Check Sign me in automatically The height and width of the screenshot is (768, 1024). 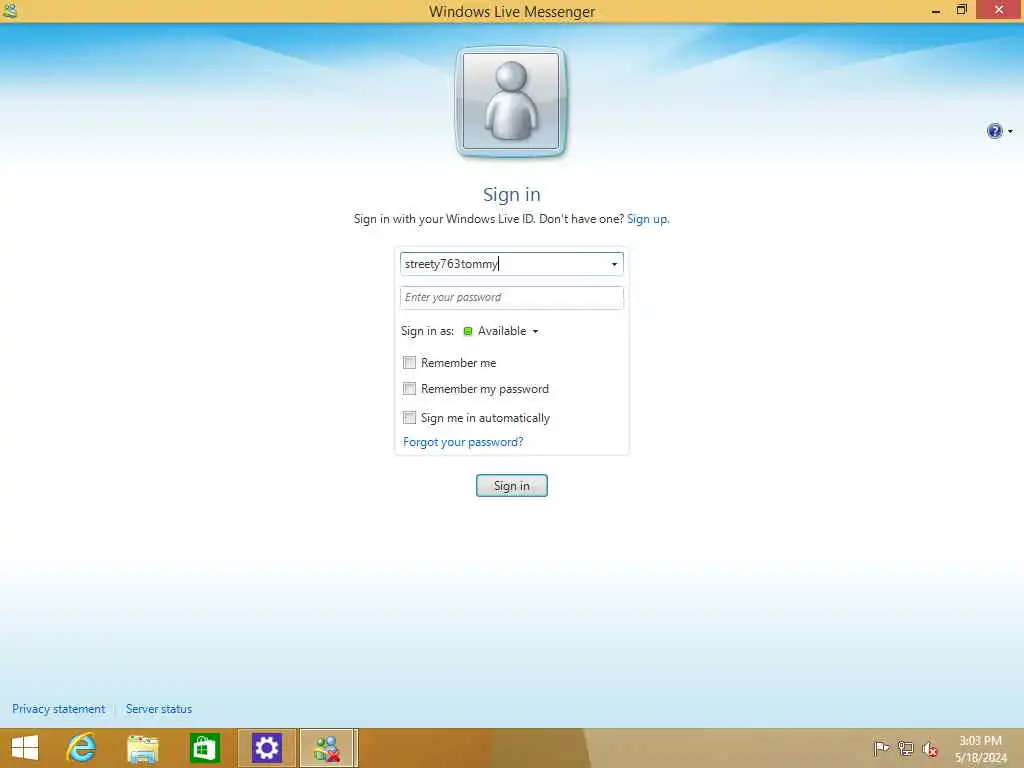(409, 417)
